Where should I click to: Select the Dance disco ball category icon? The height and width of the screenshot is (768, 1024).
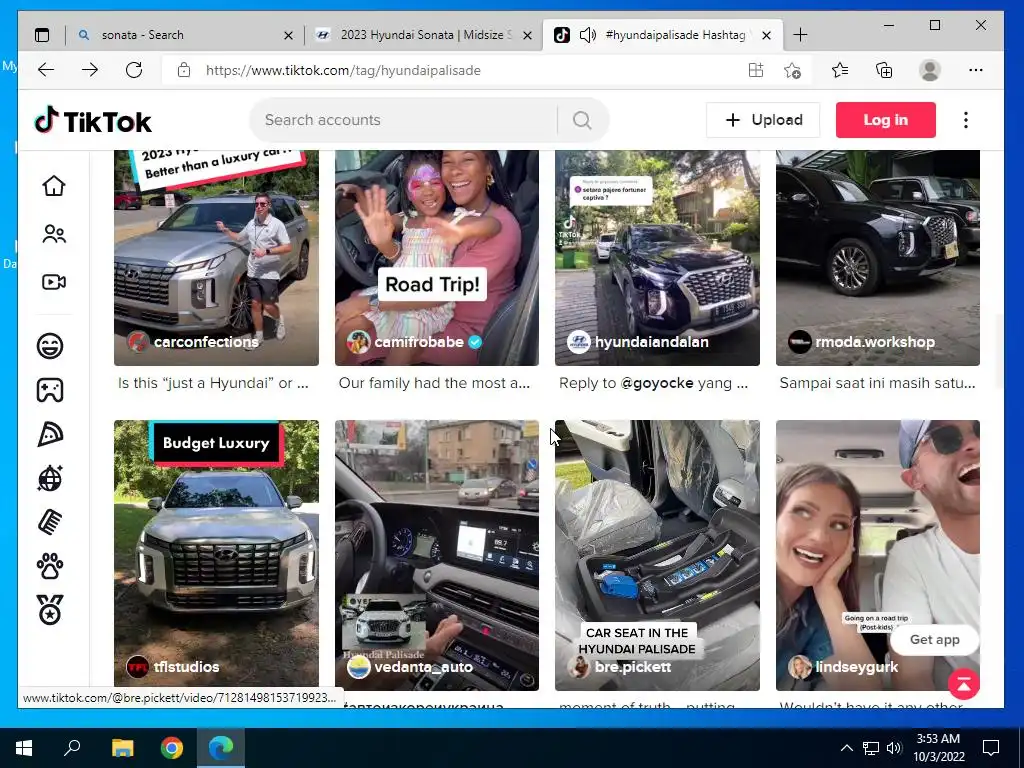click(50, 479)
